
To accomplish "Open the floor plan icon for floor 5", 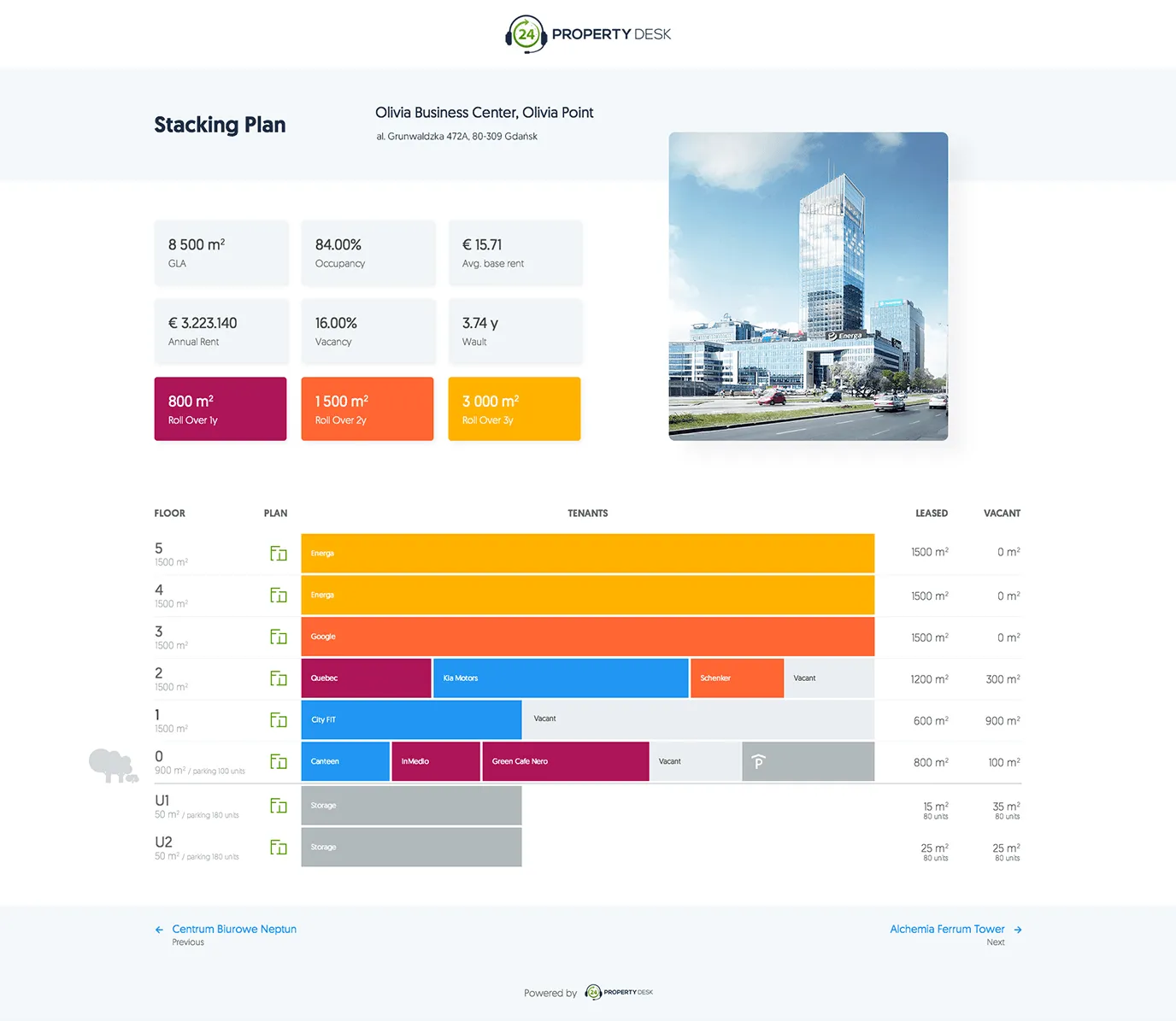I will coord(279,554).
